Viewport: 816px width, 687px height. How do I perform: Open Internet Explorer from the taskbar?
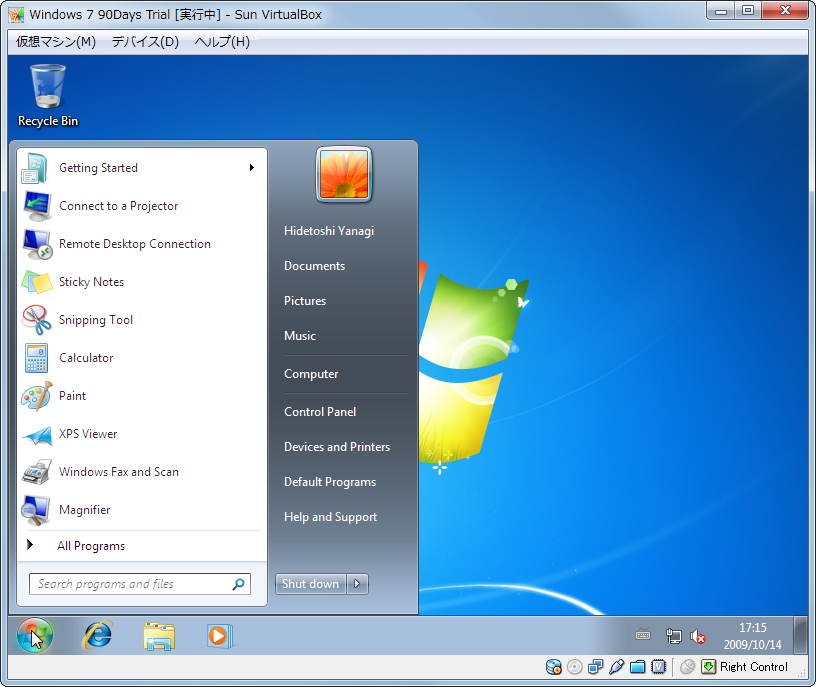click(x=97, y=635)
